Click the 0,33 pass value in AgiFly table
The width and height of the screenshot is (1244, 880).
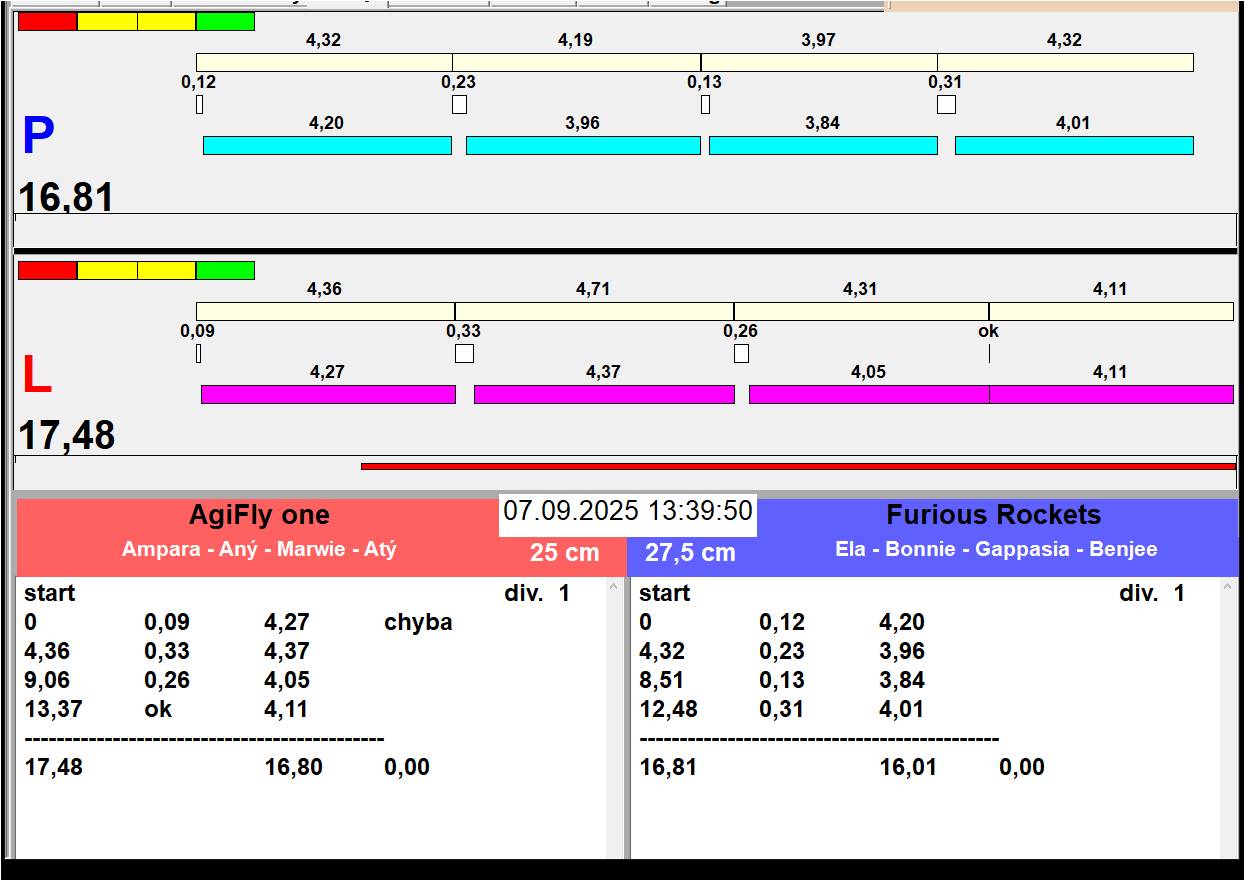[x=167, y=651]
